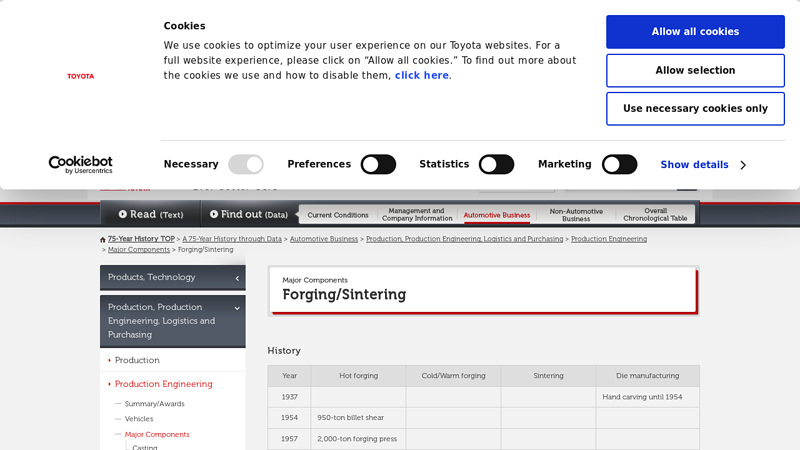Toggle the Necessary cookies switch

245,165
